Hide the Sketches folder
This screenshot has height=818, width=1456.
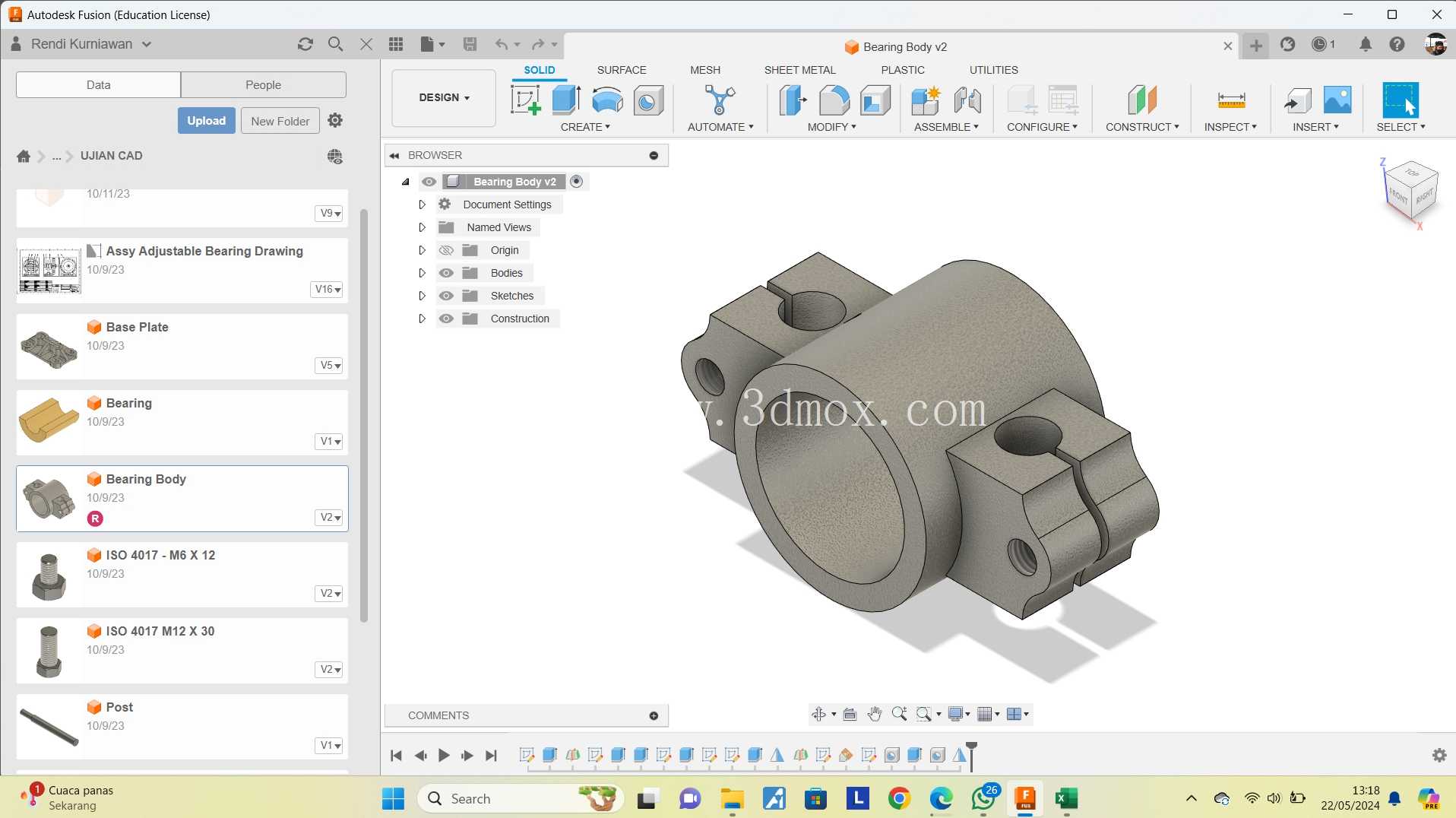(446, 296)
